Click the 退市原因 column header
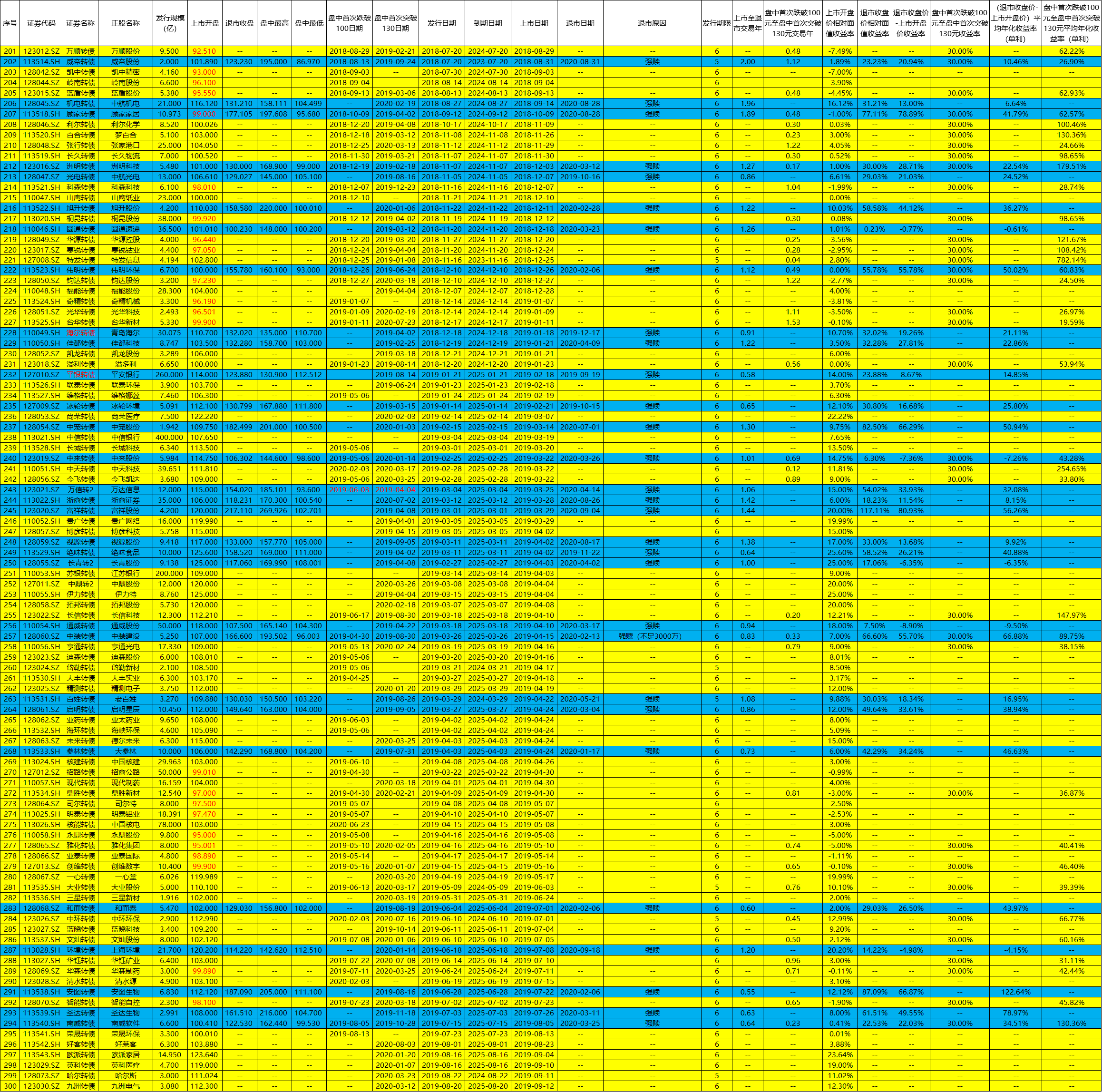The image size is (1102, 1092). (x=652, y=23)
